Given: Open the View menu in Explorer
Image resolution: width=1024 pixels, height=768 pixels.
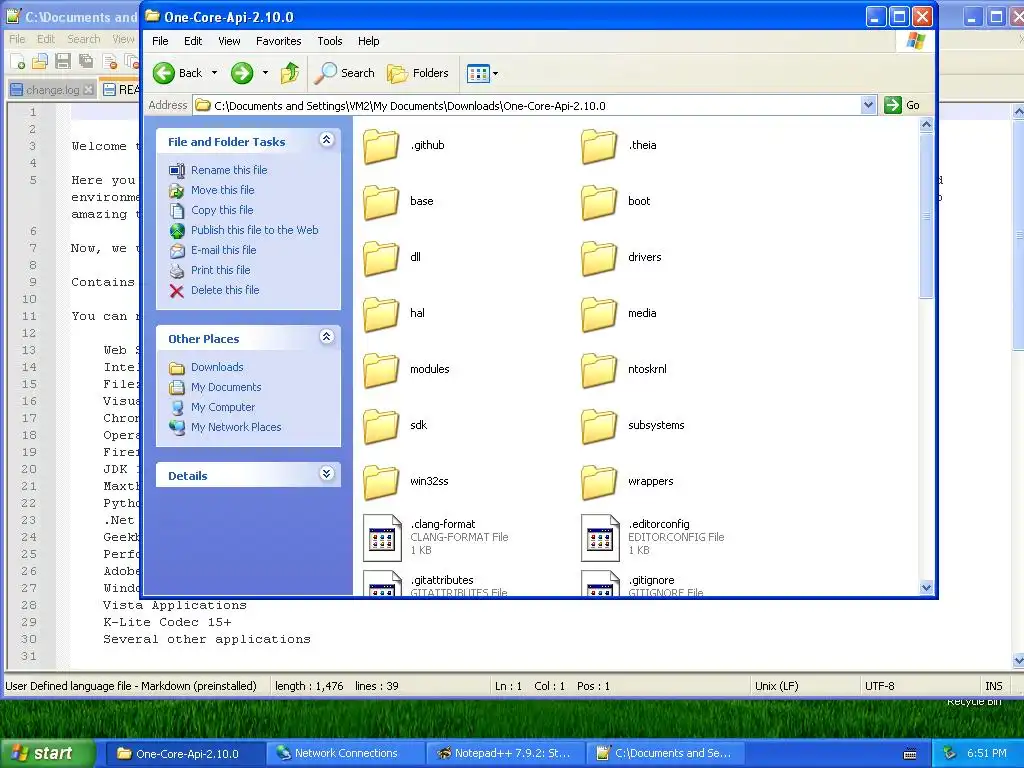Looking at the screenshot, I should (x=229, y=41).
